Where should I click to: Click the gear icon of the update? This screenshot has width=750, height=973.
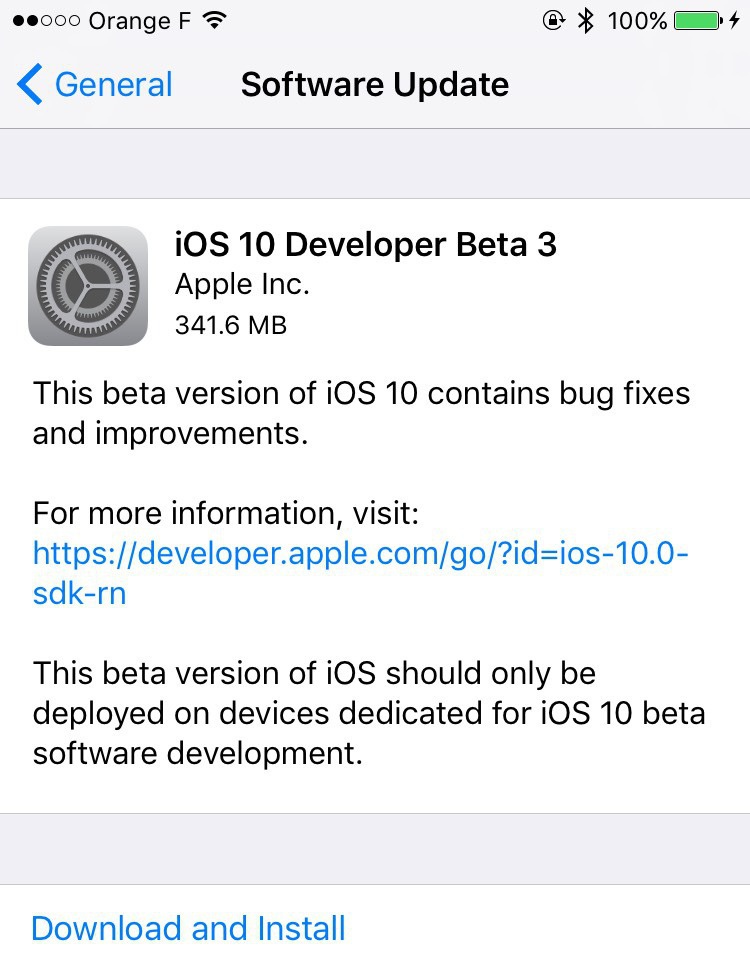88,286
